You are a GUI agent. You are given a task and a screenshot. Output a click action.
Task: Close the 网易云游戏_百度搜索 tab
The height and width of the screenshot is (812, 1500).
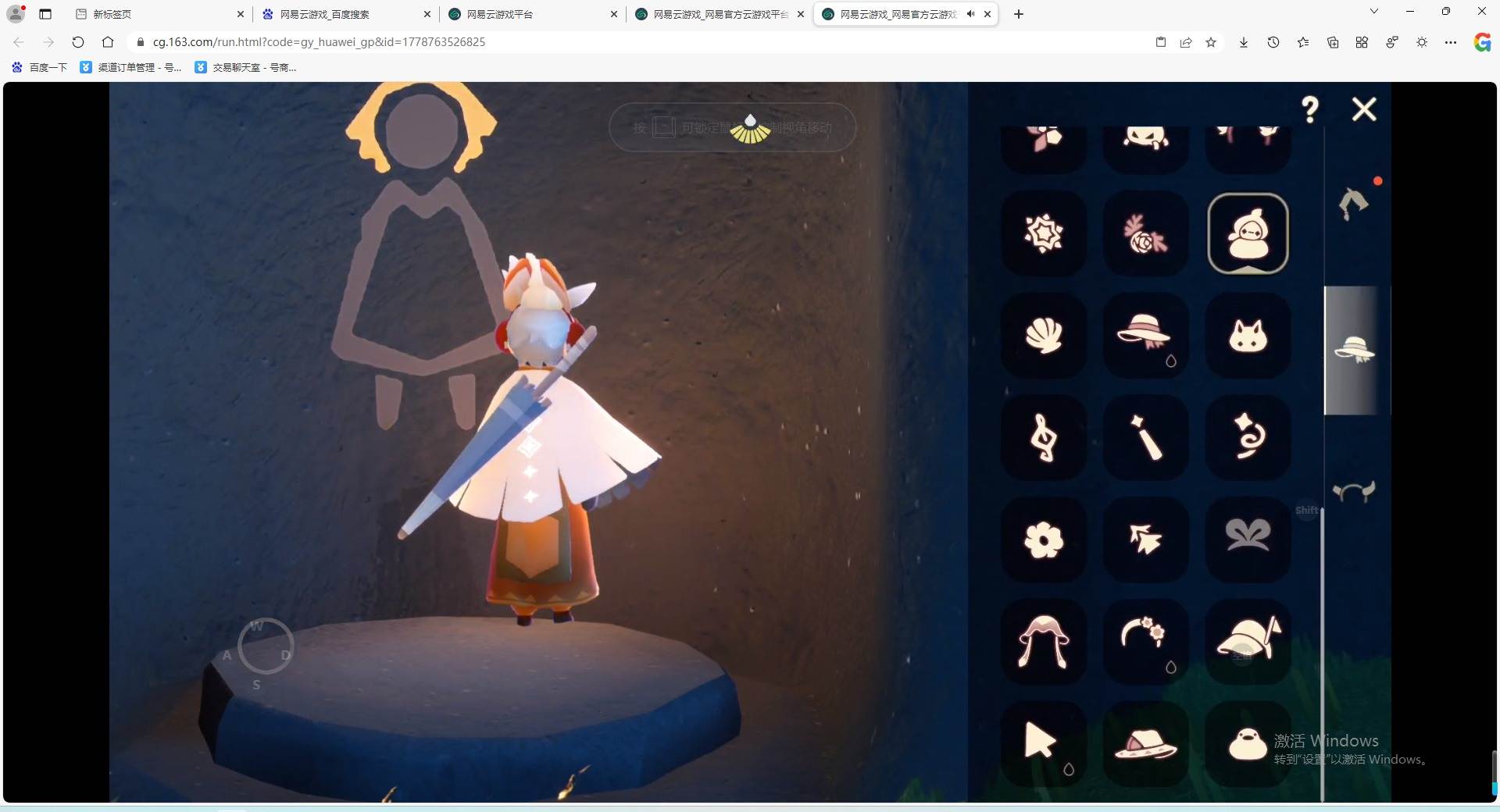[x=427, y=14]
